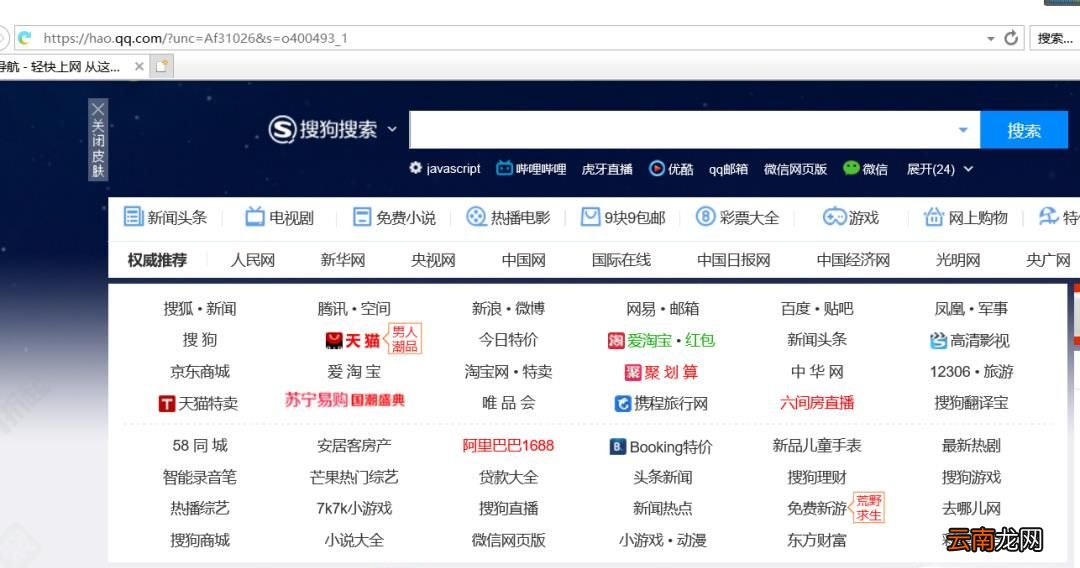Viewport: 1080px width, 568px height.
Task: Open the 携程旅行网 icon link
Action: (x=661, y=403)
